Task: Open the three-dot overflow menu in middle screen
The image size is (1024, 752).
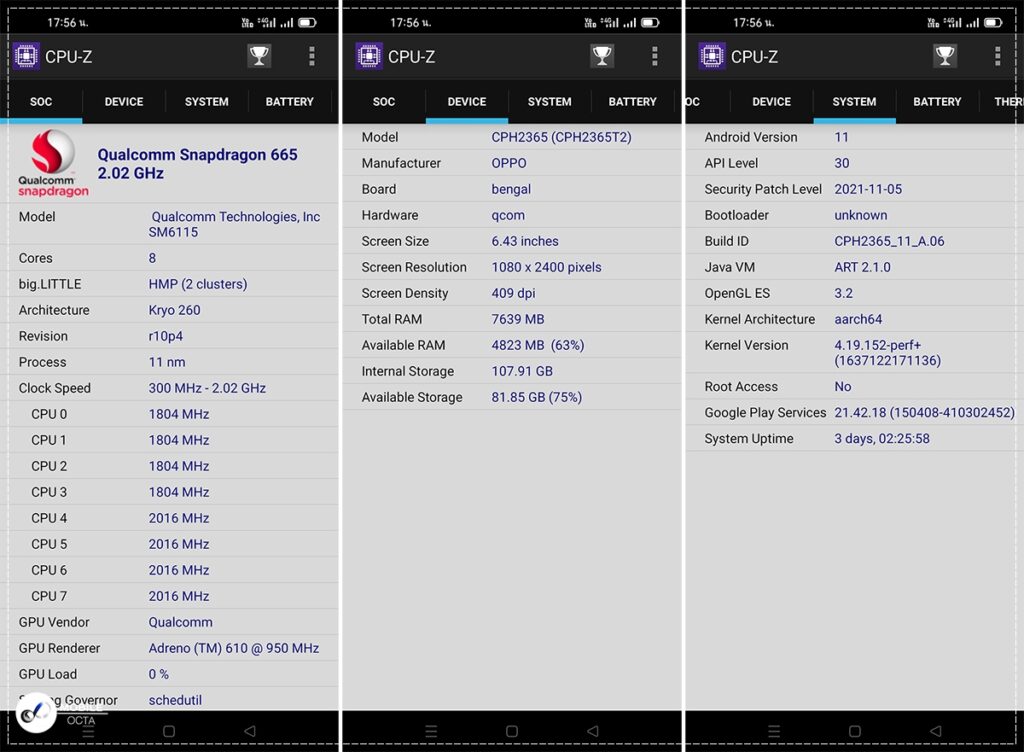Action: point(655,56)
